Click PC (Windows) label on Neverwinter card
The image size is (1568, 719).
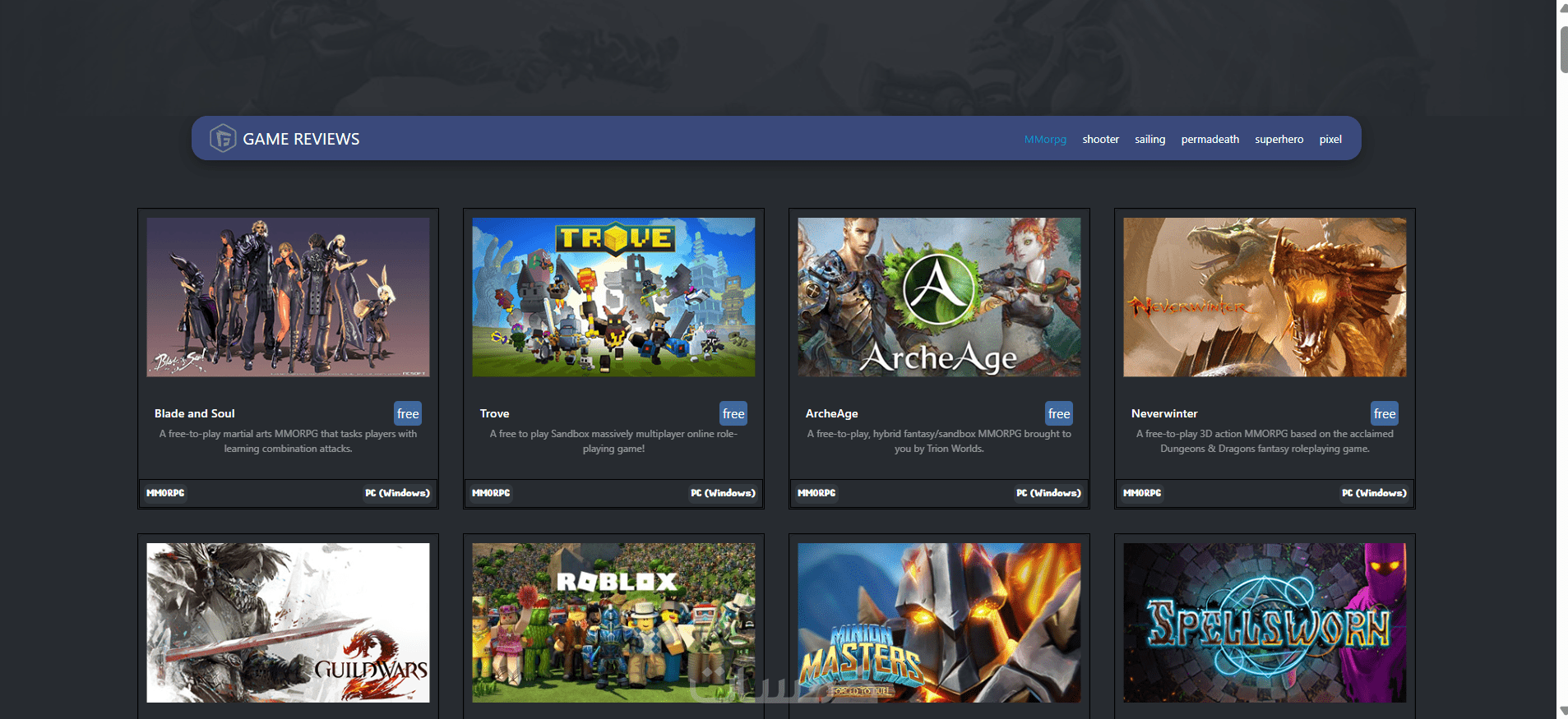click(x=1374, y=493)
